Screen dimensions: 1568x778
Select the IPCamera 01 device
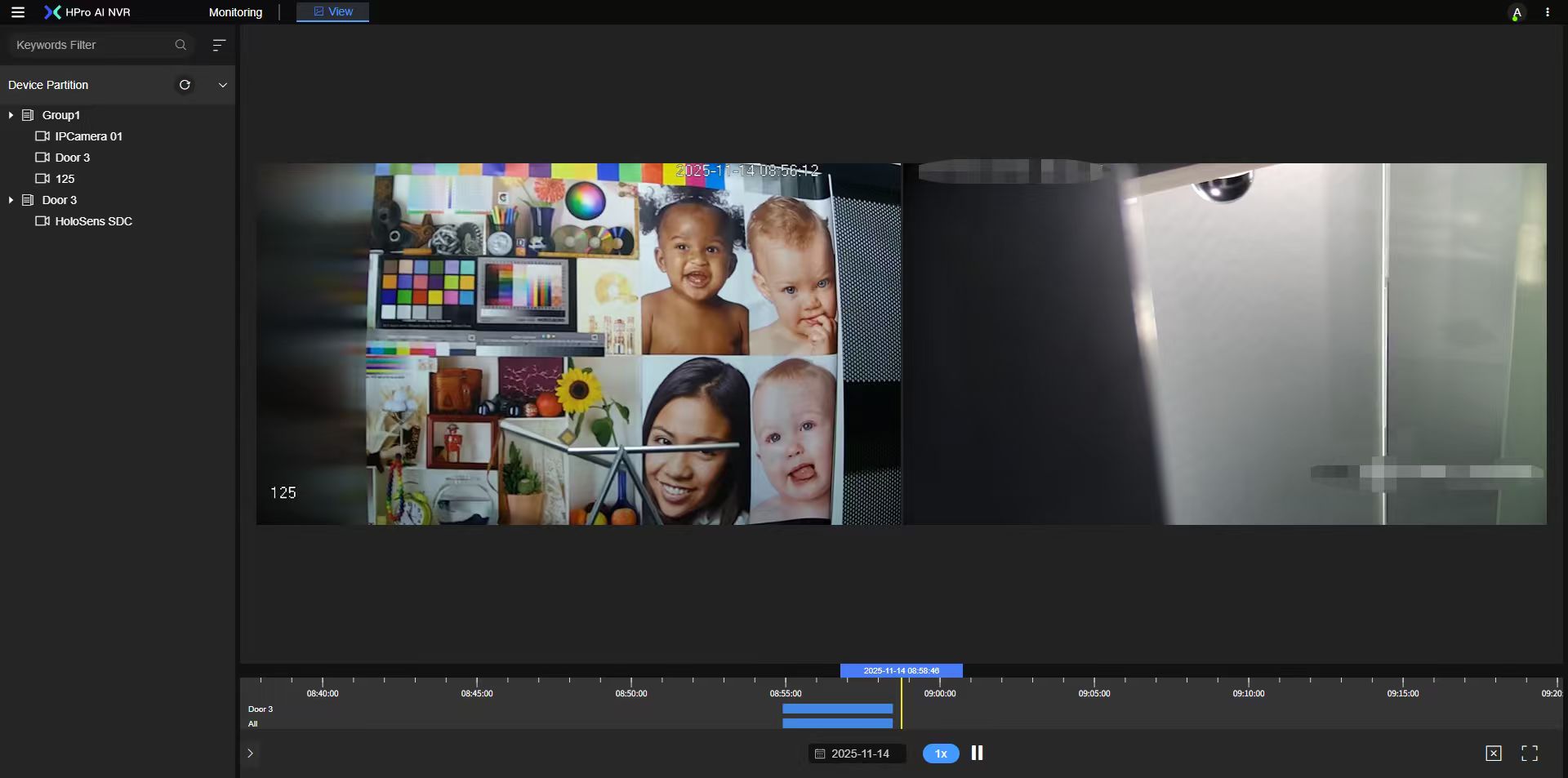pos(88,136)
